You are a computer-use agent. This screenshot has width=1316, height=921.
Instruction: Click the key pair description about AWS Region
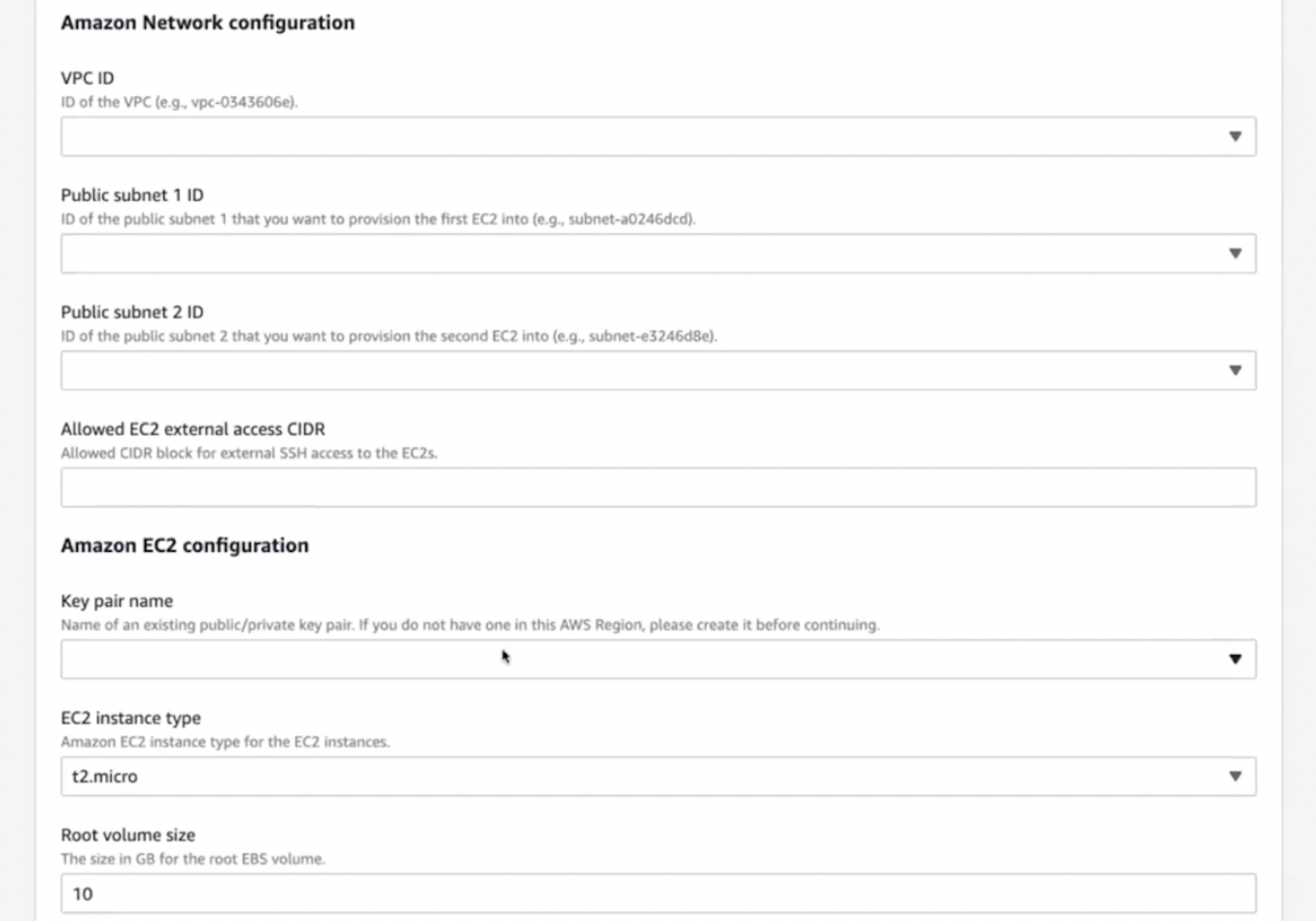(x=469, y=625)
